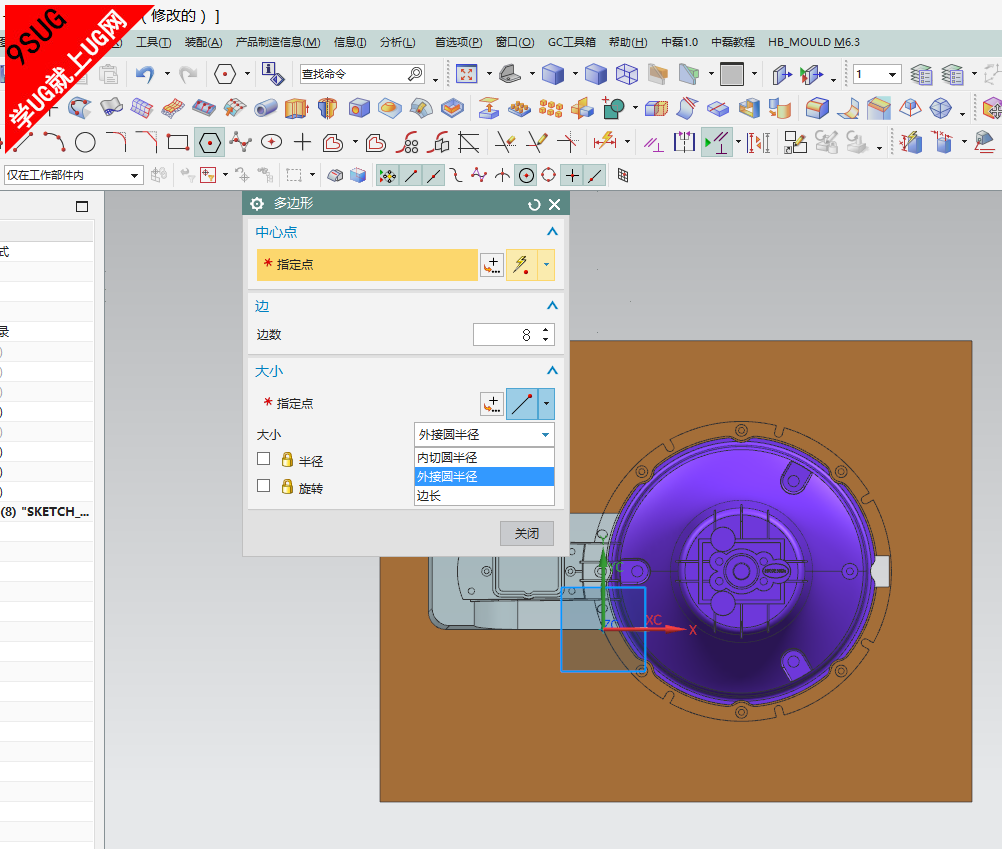Select 边长 from the size list
The image size is (1002, 849).
click(484, 496)
